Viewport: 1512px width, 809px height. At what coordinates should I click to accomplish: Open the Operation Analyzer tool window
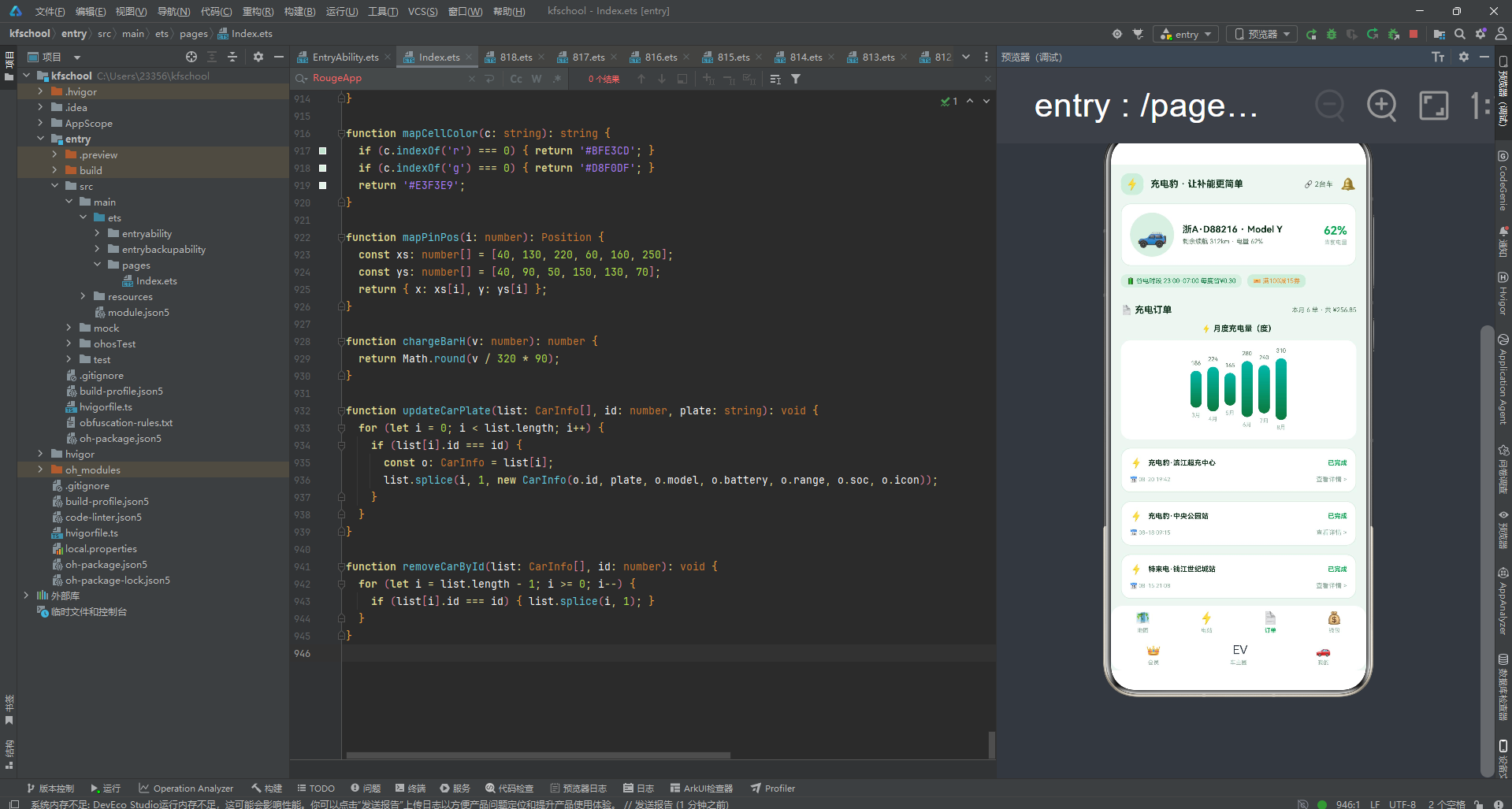(x=186, y=788)
